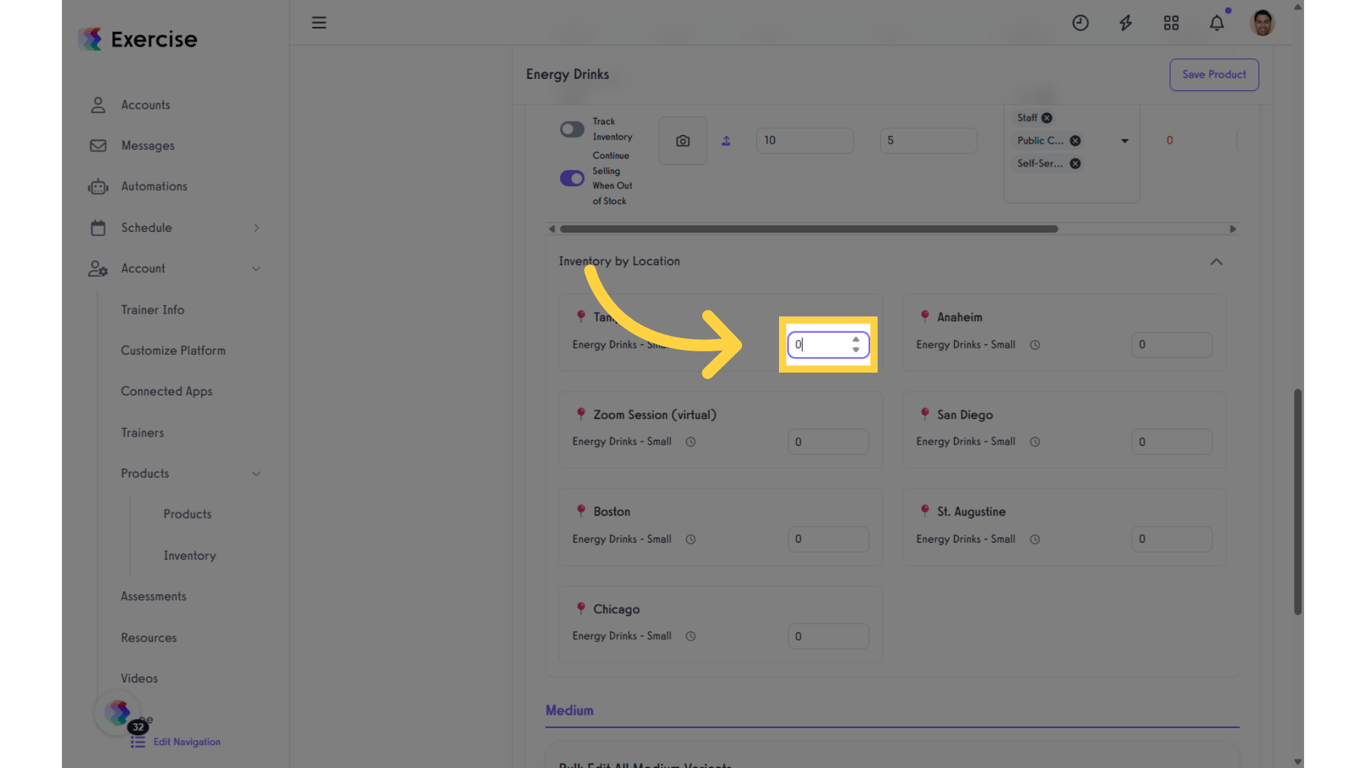1366x768 pixels.
Task: Click the lightning quick-actions icon
Action: click(x=1125, y=22)
